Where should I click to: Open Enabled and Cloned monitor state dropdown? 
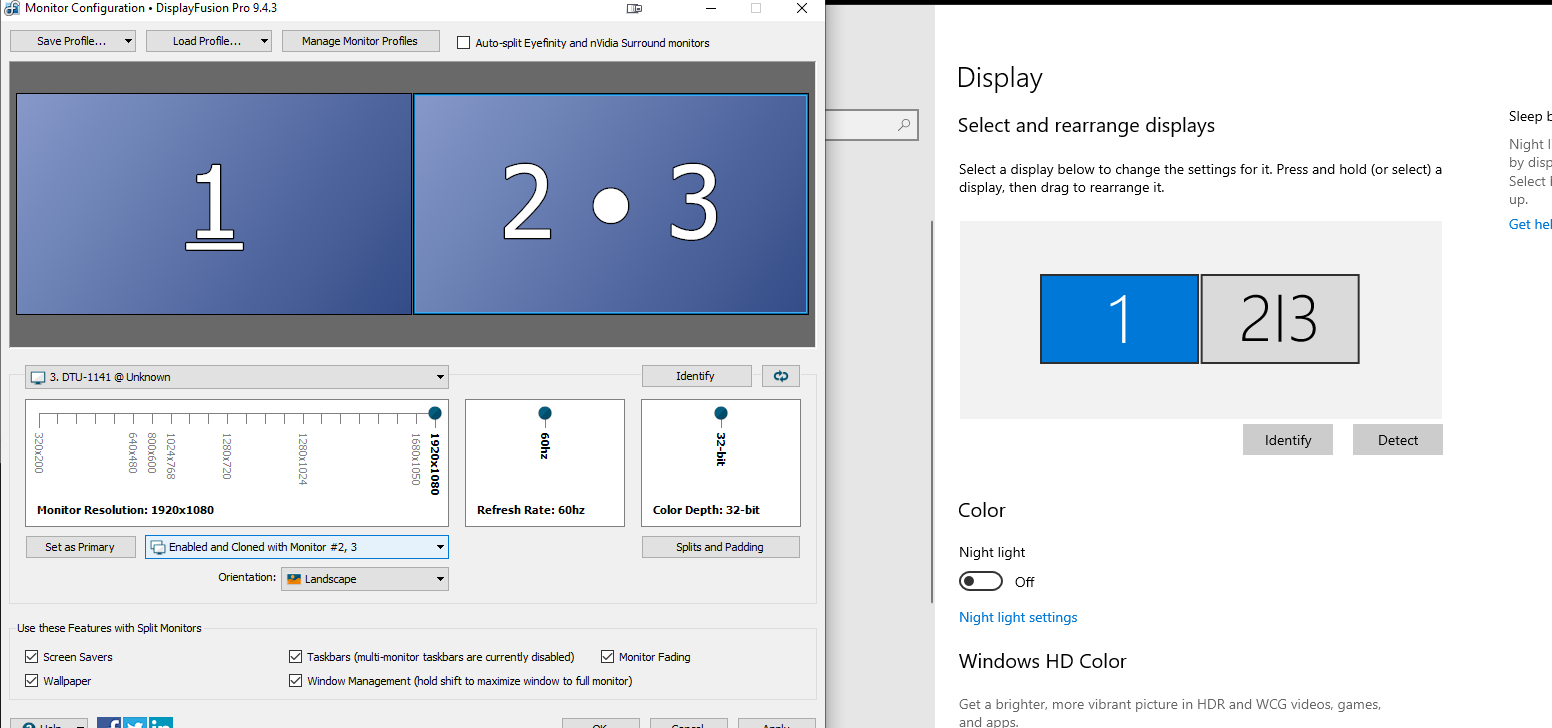point(296,547)
